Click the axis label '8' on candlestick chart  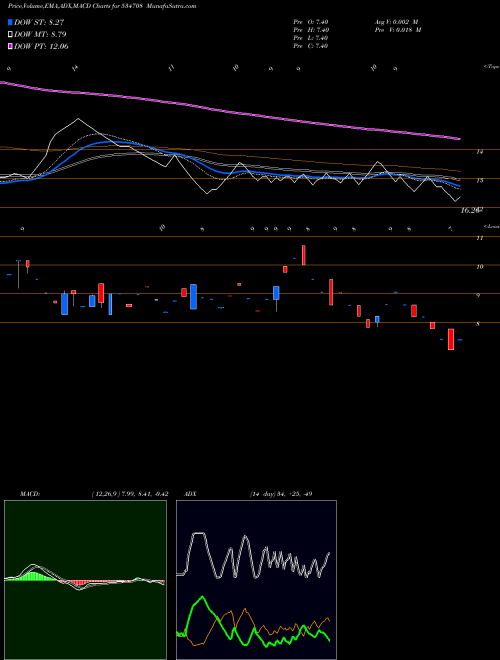478,324
